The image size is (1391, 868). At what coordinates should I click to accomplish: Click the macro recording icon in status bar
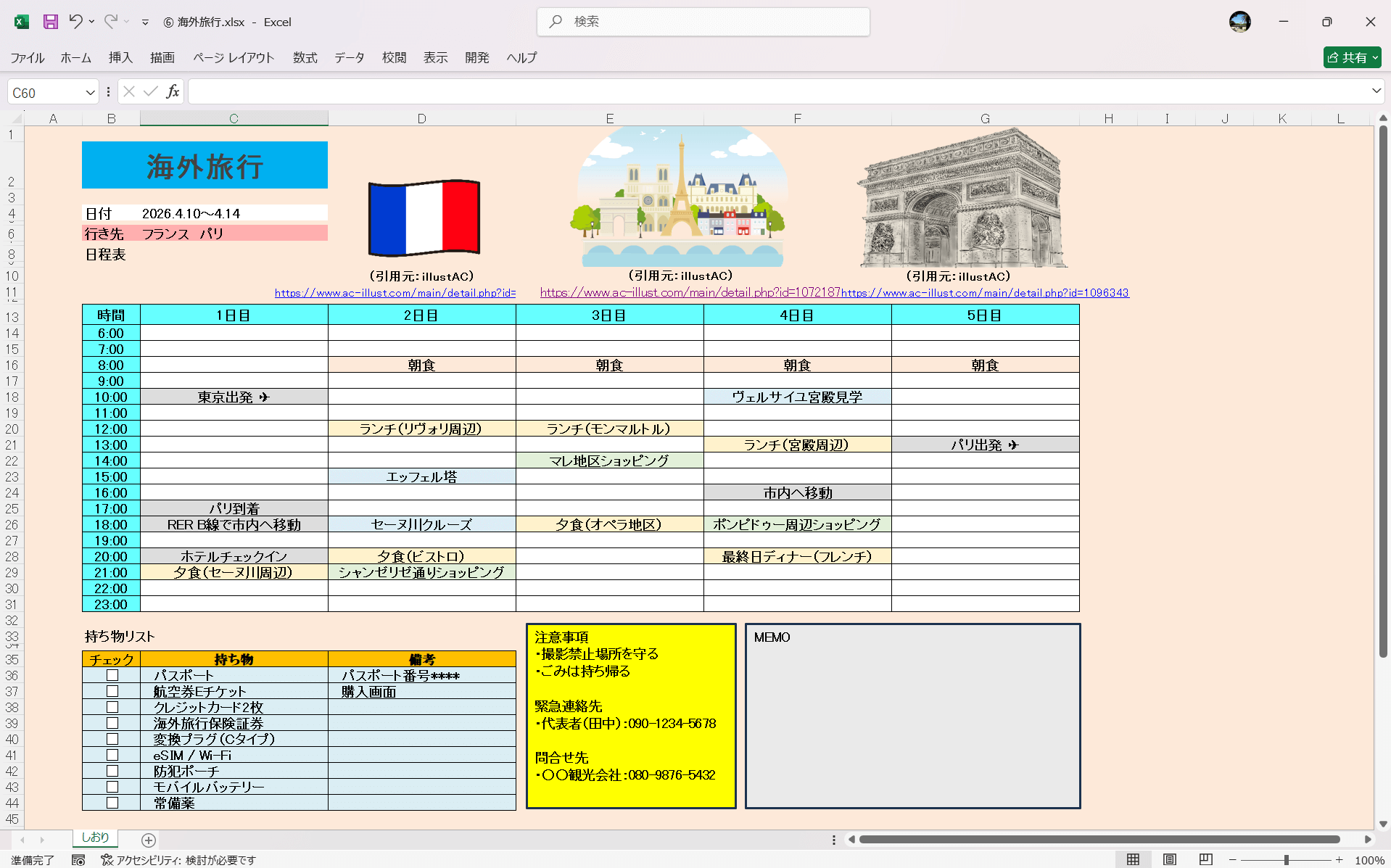pos(78,860)
